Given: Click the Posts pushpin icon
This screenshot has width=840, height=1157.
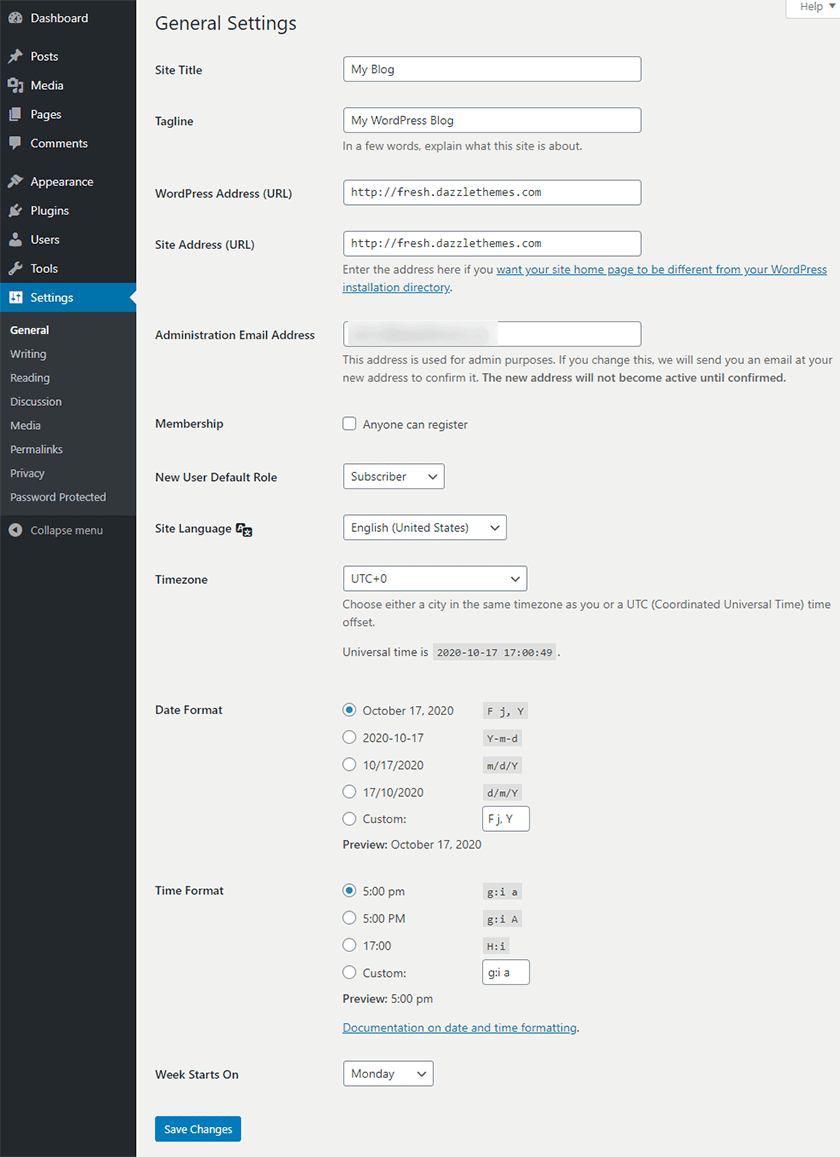Looking at the screenshot, I should 16,56.
